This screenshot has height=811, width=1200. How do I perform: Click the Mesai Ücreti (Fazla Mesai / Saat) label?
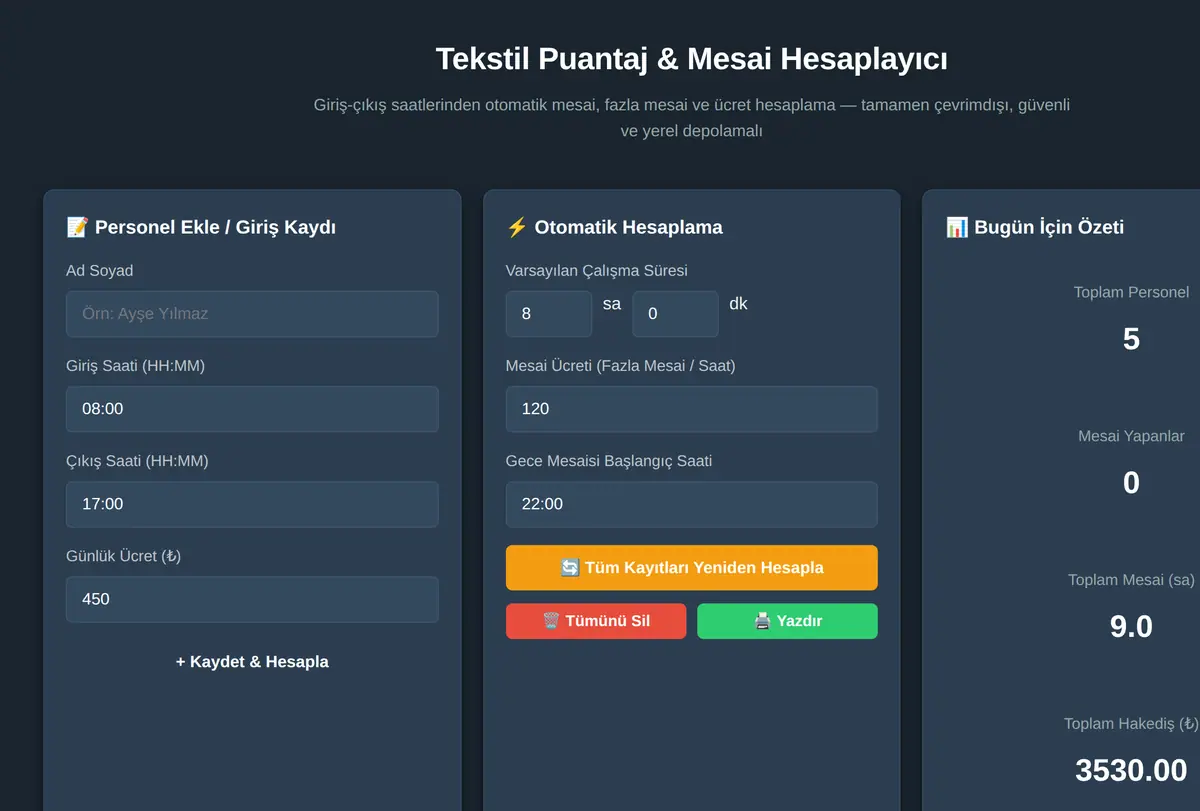pyautogui.click(x=621, y=366)
